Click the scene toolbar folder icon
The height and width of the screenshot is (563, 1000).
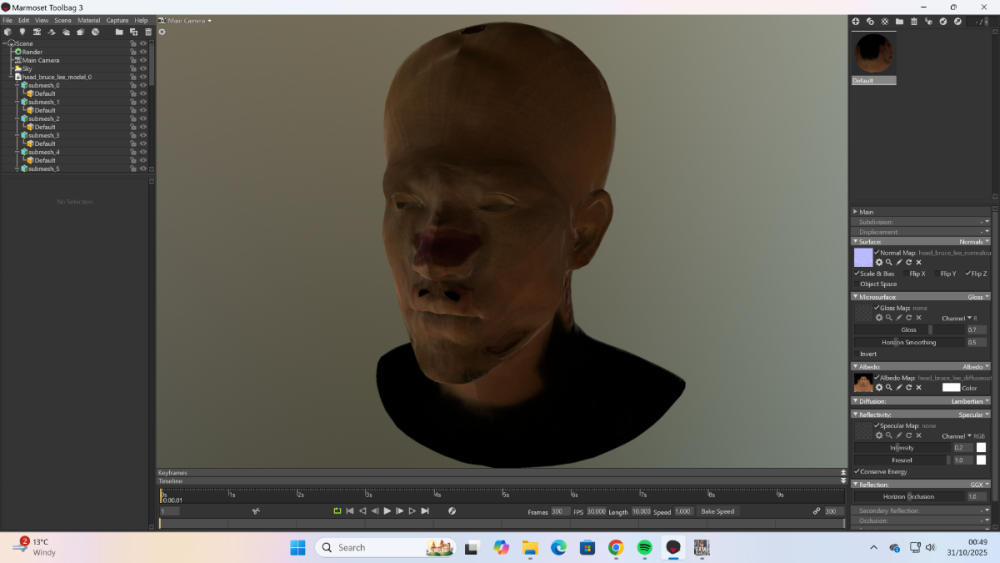point(119,32)
